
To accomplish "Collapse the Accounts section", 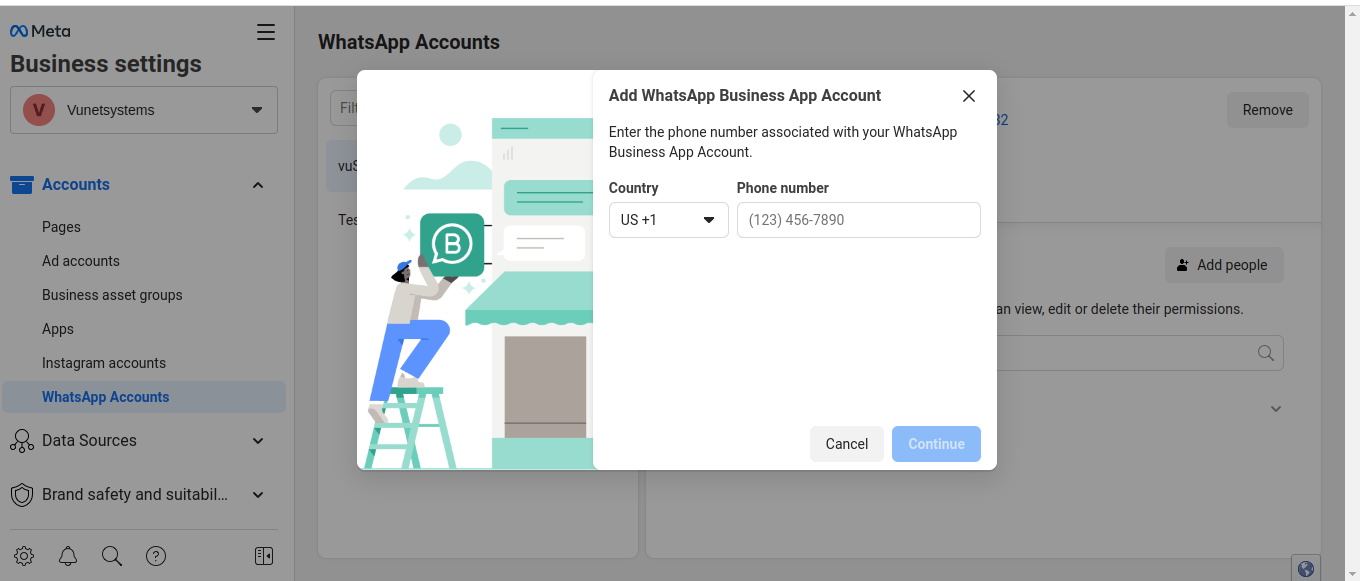I will pyautogui.click(x=258, y=185).
